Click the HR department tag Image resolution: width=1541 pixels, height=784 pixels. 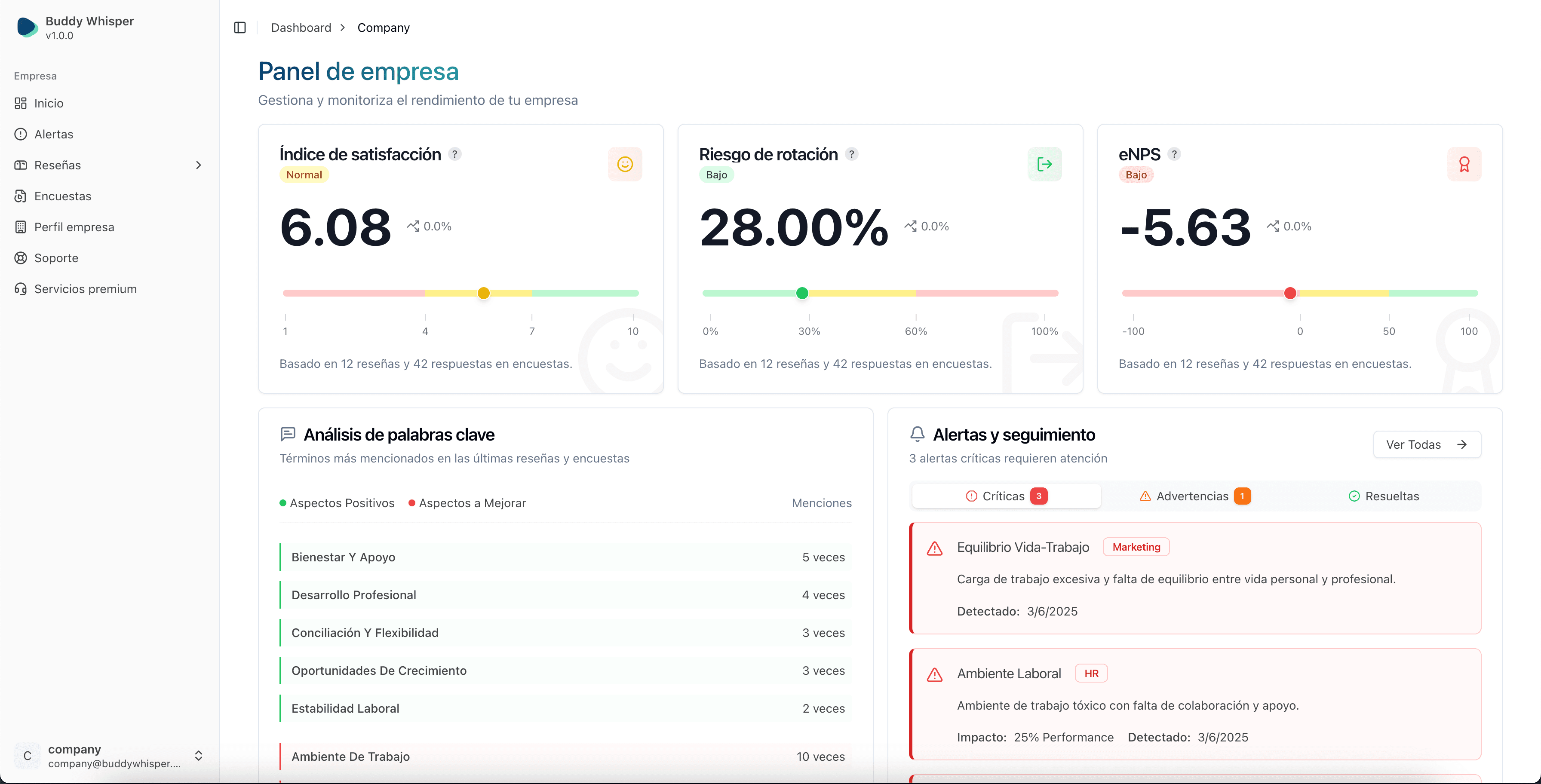1091,674
